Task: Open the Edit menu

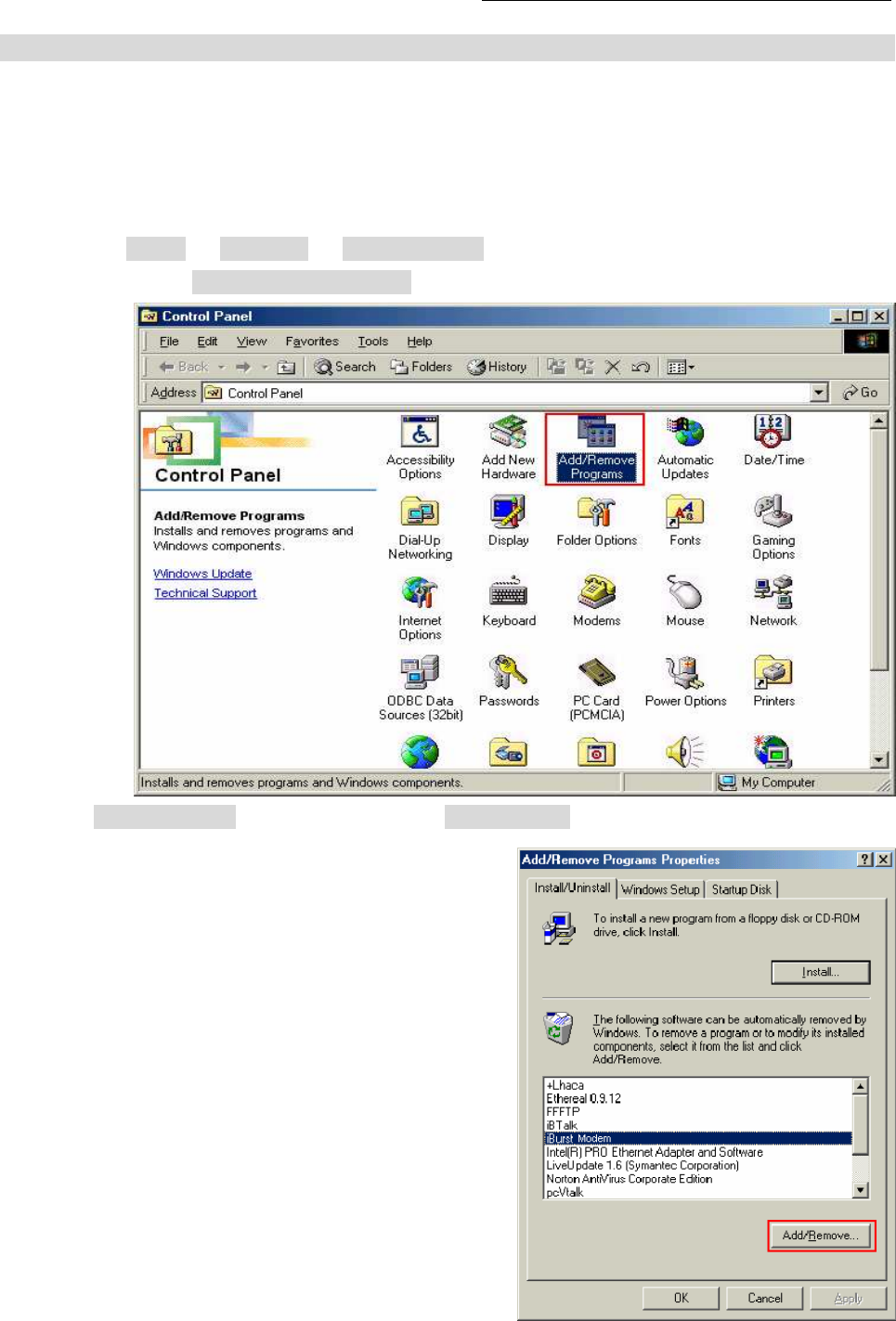Action: click(207, 341)
